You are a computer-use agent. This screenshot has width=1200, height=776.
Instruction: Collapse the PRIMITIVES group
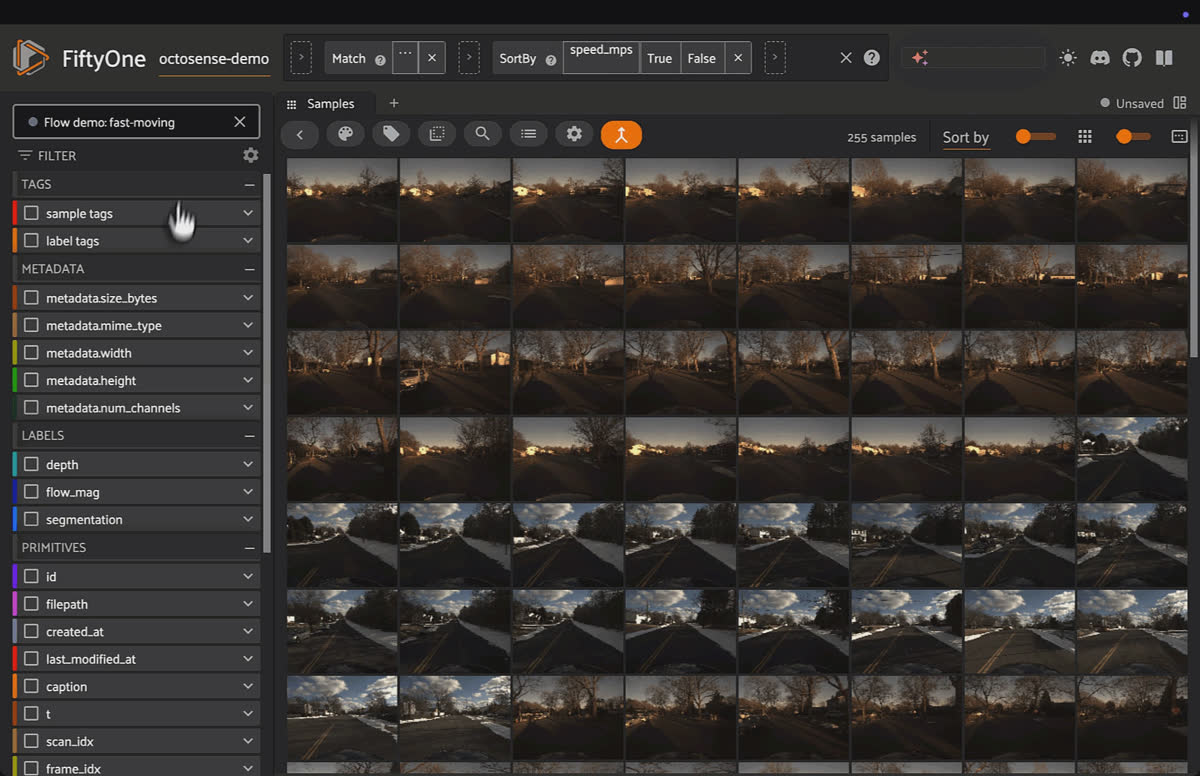(249, 548)
